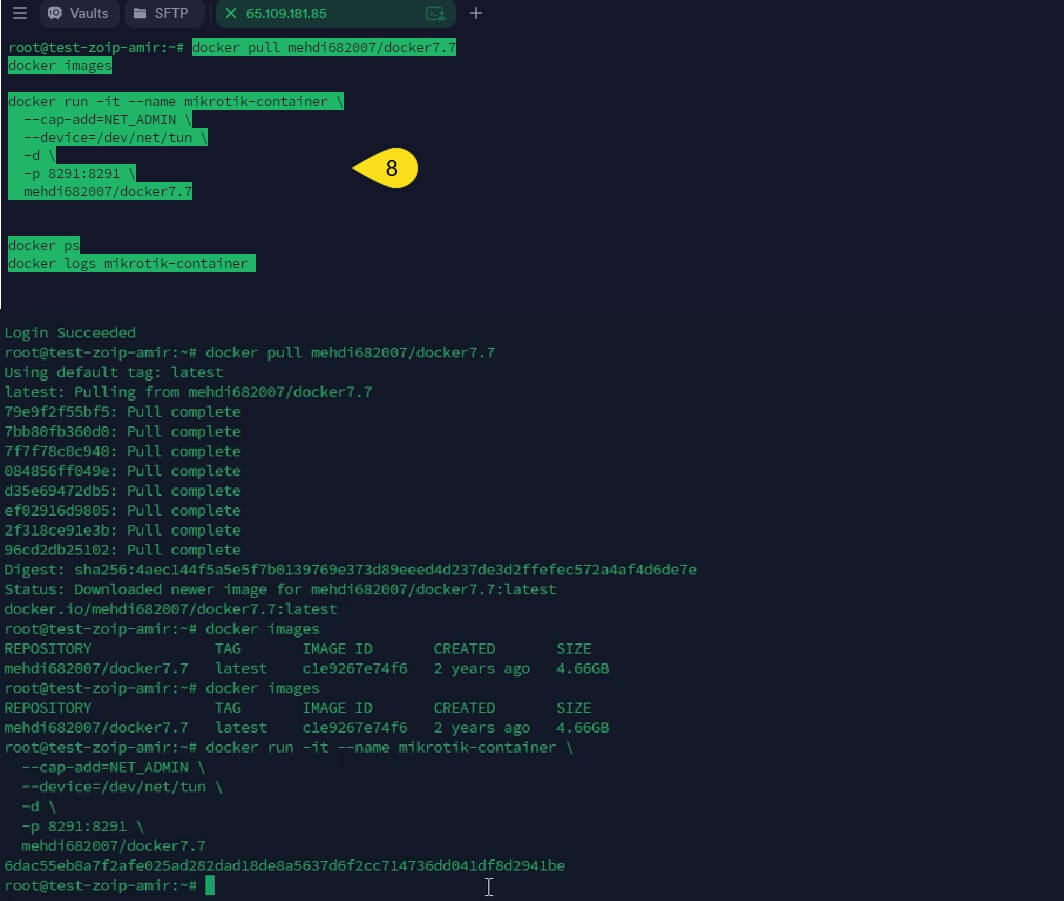
Task: Switch to the Vaults tab
Action: point(80,14)
